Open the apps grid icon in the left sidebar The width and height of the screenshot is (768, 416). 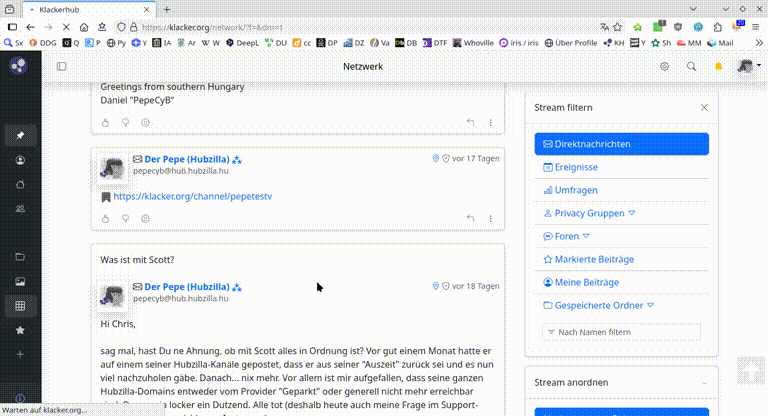coord(20,305)
